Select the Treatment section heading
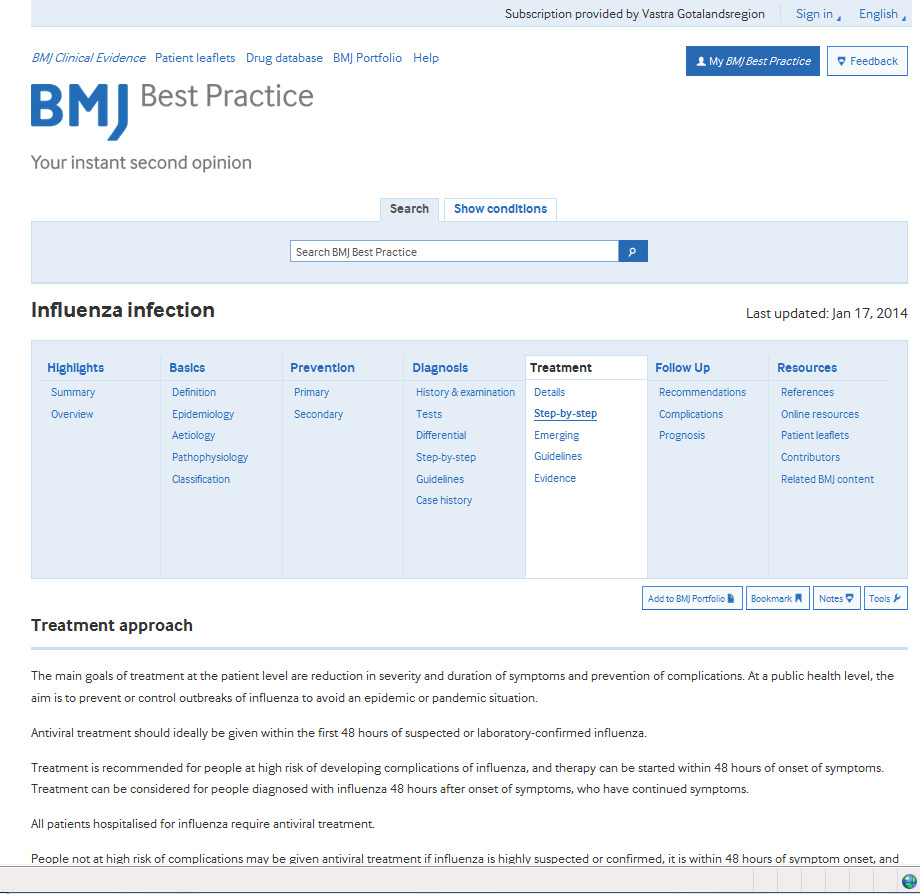Image resolution: width=920 pixels, height=894 pixels. click(561, 368)
